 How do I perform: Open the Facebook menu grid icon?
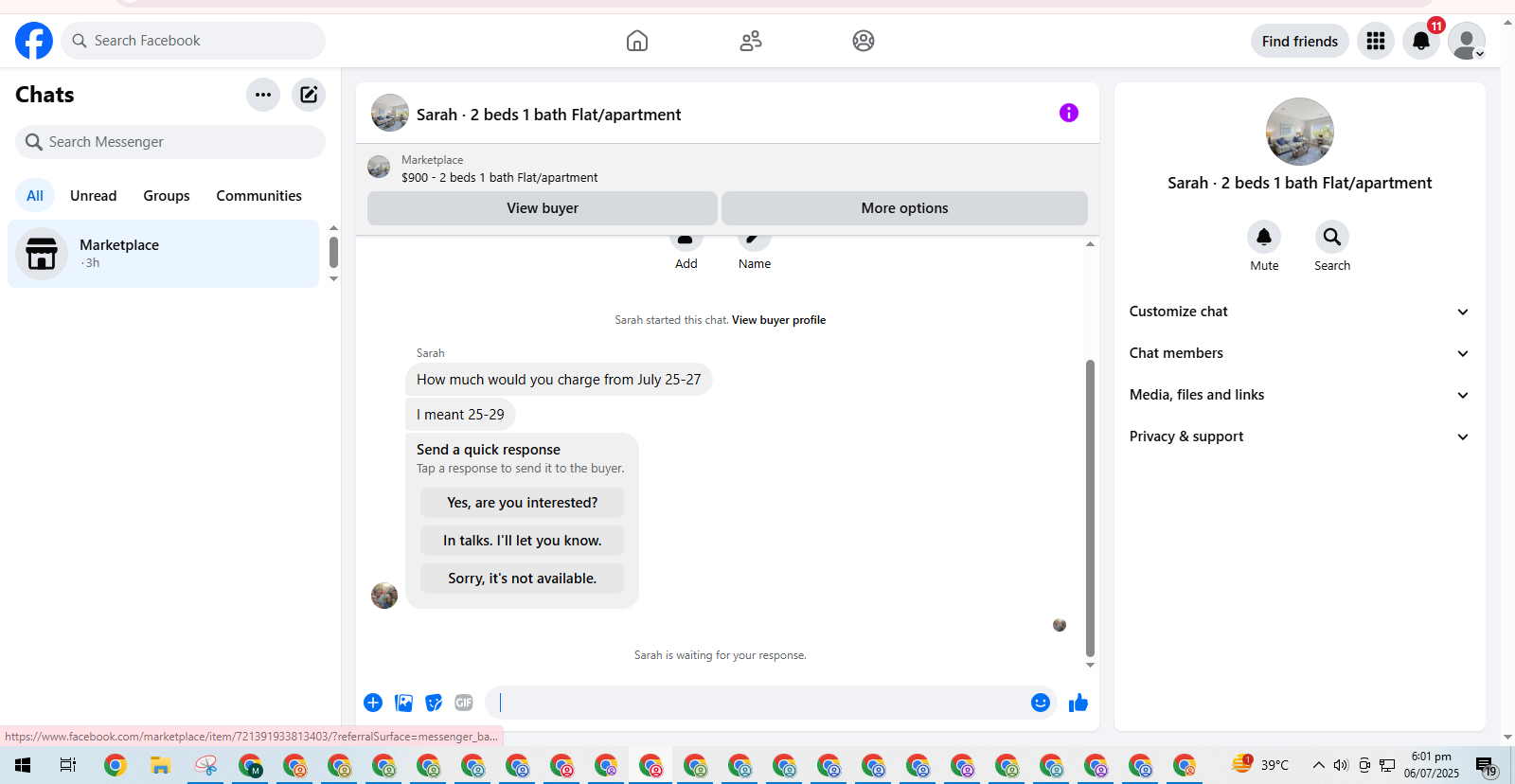coord(1376,41)
